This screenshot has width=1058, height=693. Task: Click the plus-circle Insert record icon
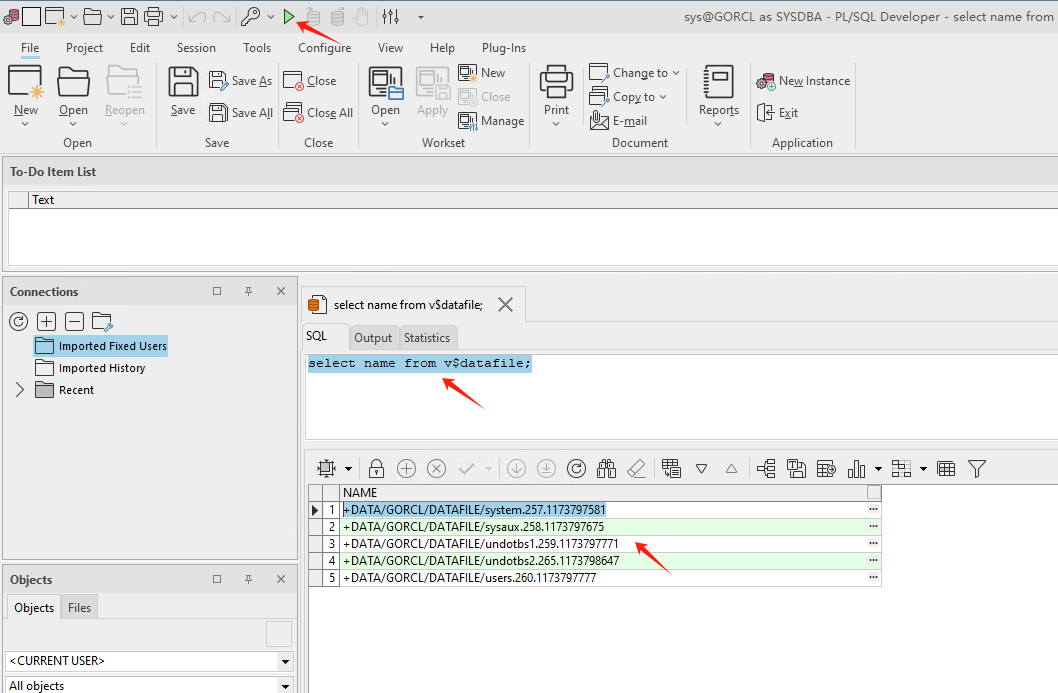406,468
